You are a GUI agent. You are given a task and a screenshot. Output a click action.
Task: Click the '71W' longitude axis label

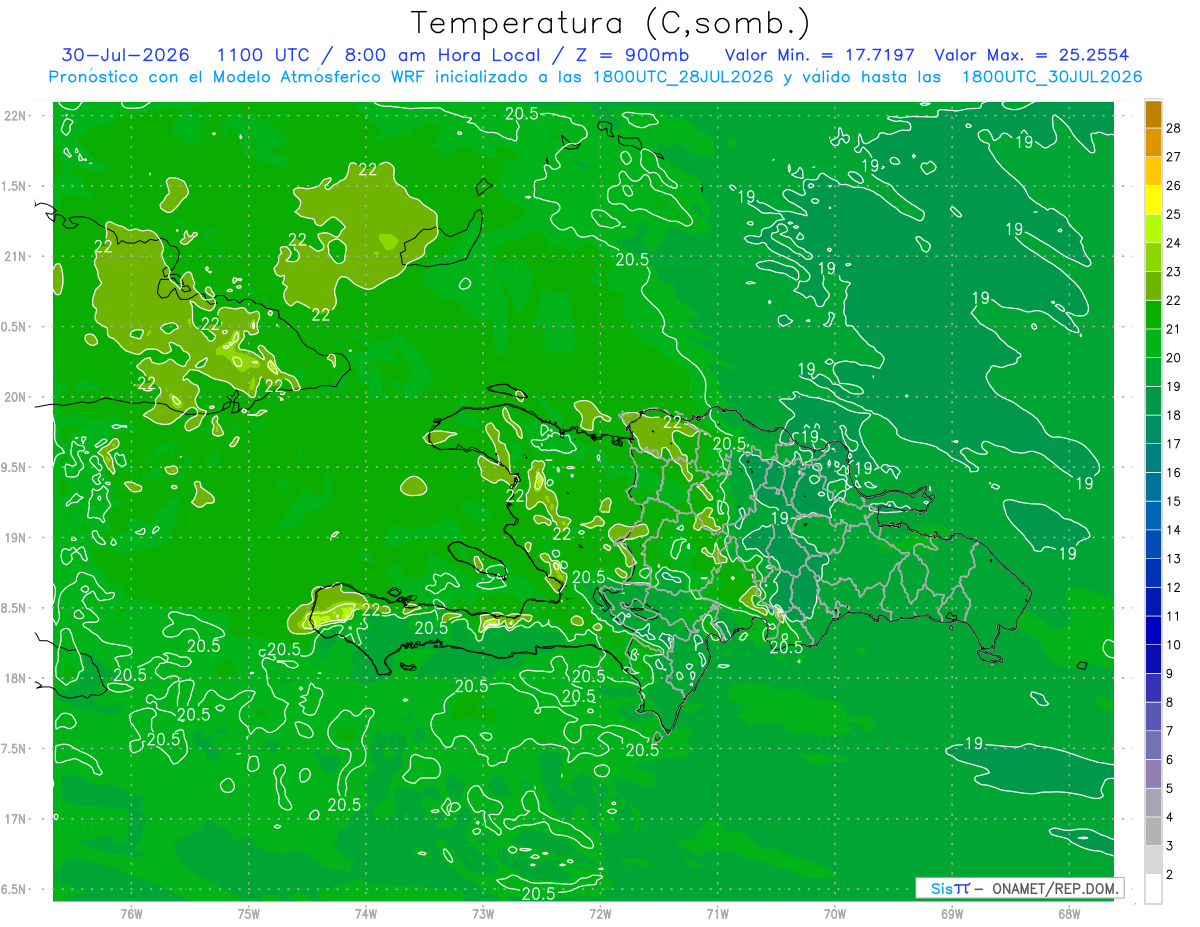(717, 913)
